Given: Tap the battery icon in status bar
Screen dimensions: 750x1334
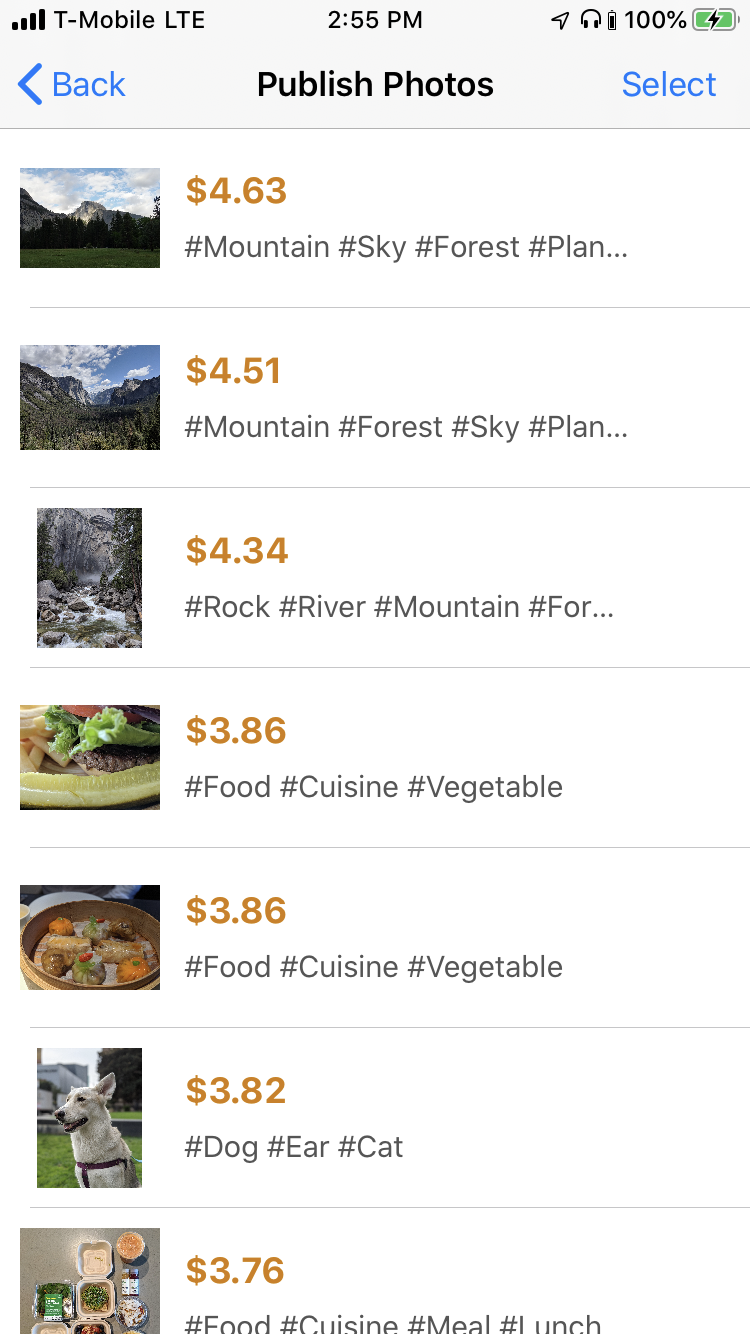Looking at the screenshot, I should pyautogui.click(x=714, y=20).
